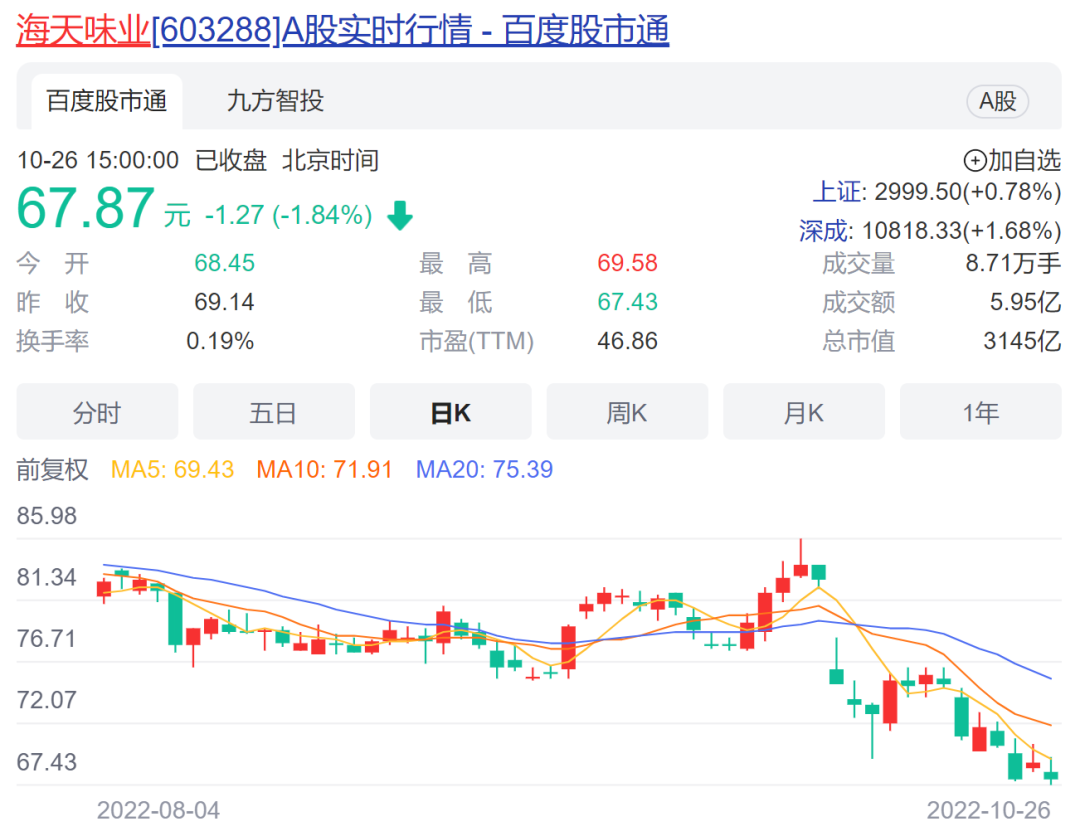Image resolution: width=1080 pixels, height=836 pixels.
Task: Click the 已收盘 status text
Action: 231,160
